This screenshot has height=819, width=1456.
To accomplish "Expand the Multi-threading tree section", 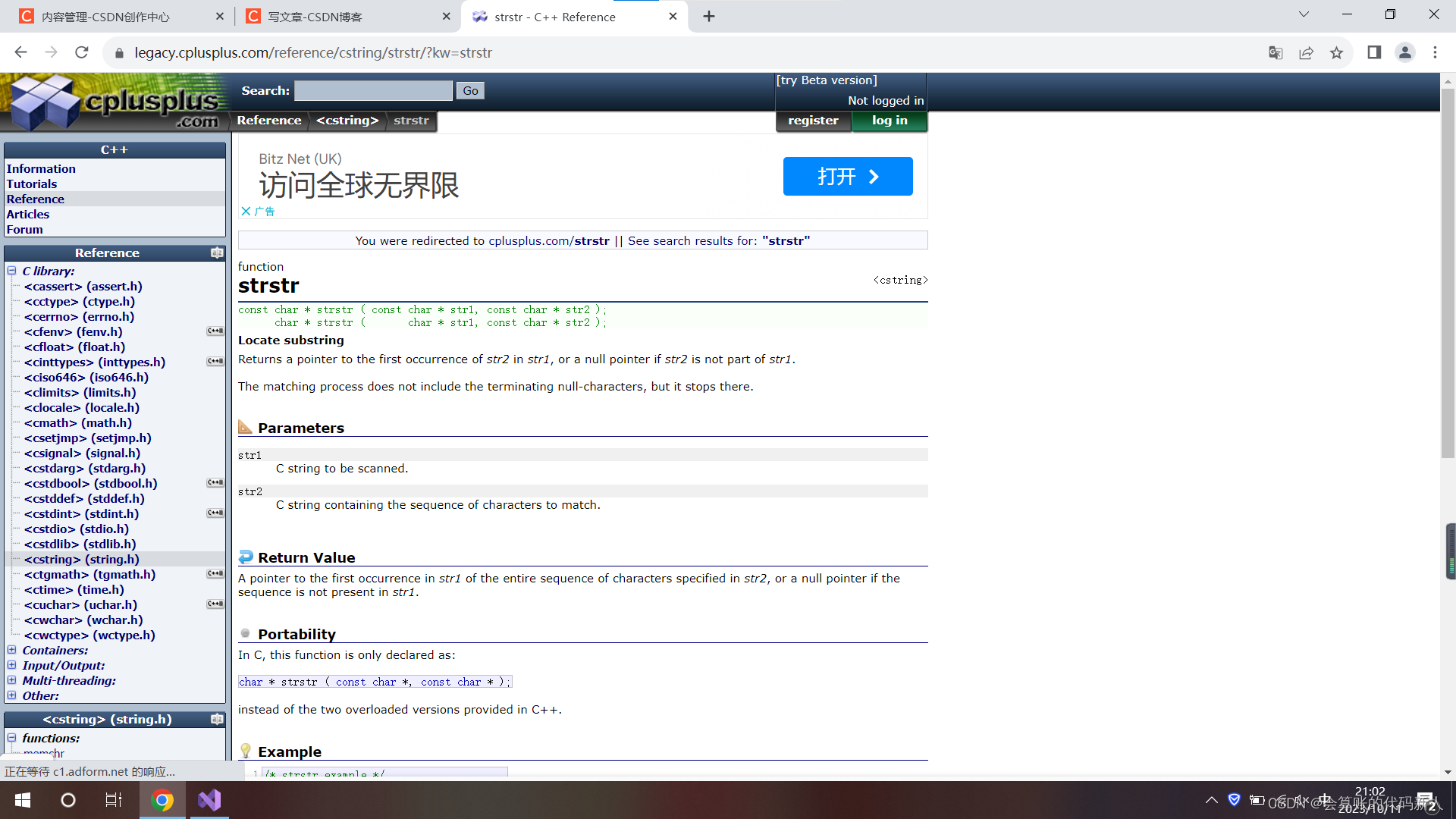I will point(12,680).
